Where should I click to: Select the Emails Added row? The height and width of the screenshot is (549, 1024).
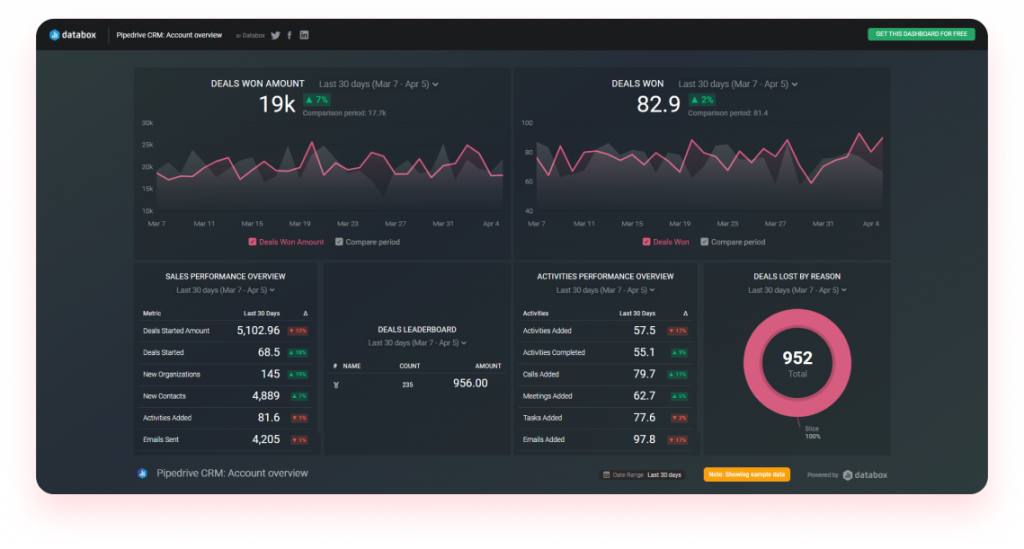point(605,440)
